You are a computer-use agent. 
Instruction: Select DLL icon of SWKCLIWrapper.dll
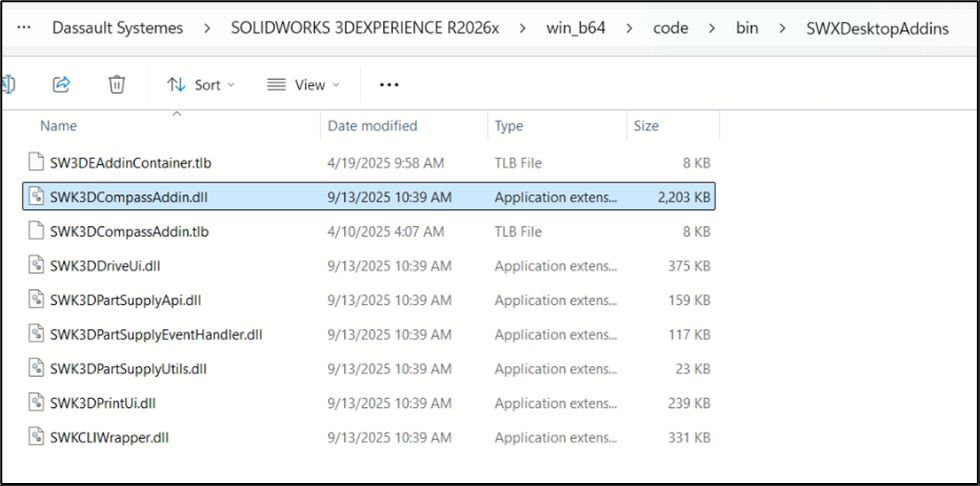37,437
